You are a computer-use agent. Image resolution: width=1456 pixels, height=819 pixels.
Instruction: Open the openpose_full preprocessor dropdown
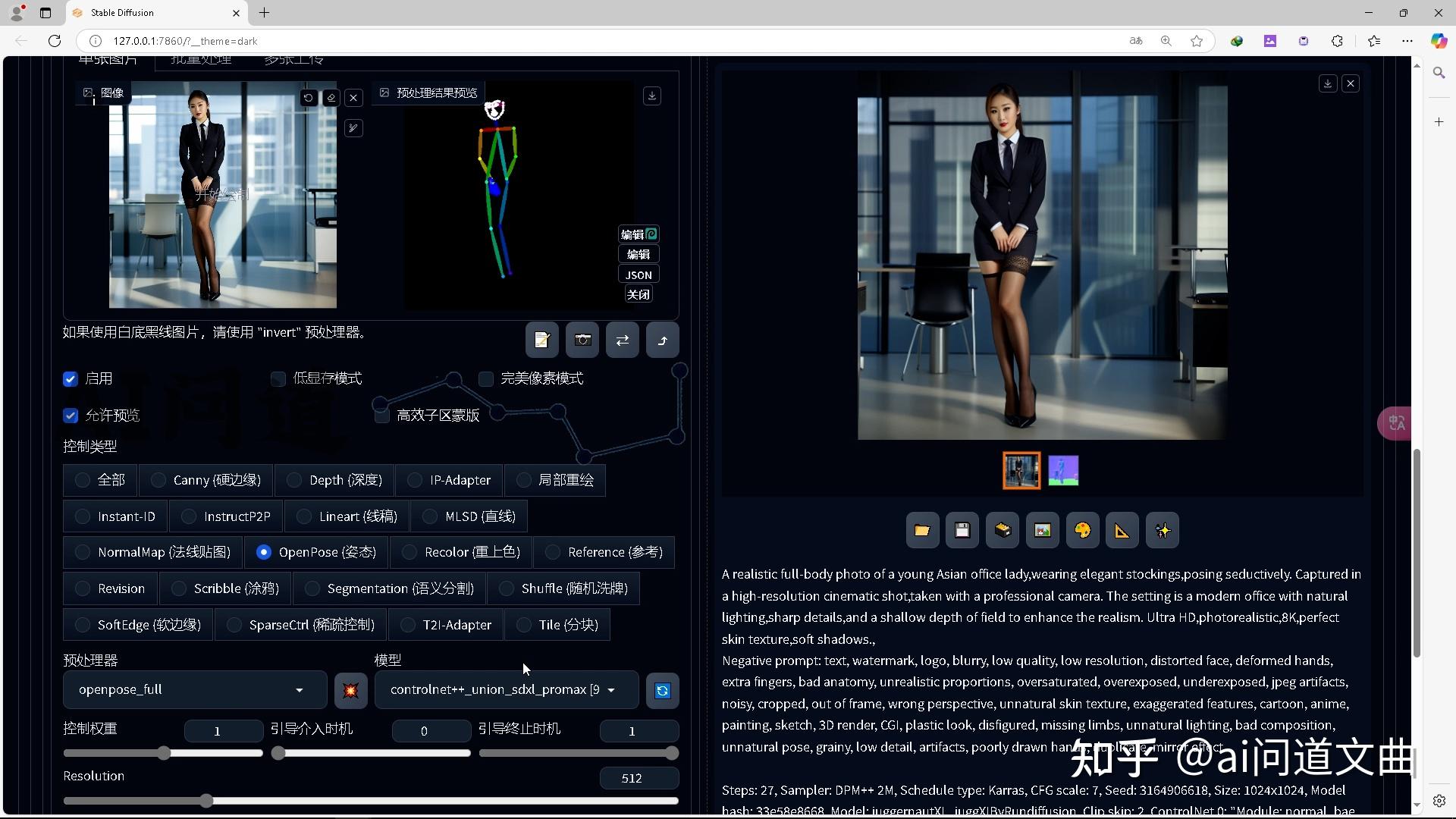click(x=193, y=690)
